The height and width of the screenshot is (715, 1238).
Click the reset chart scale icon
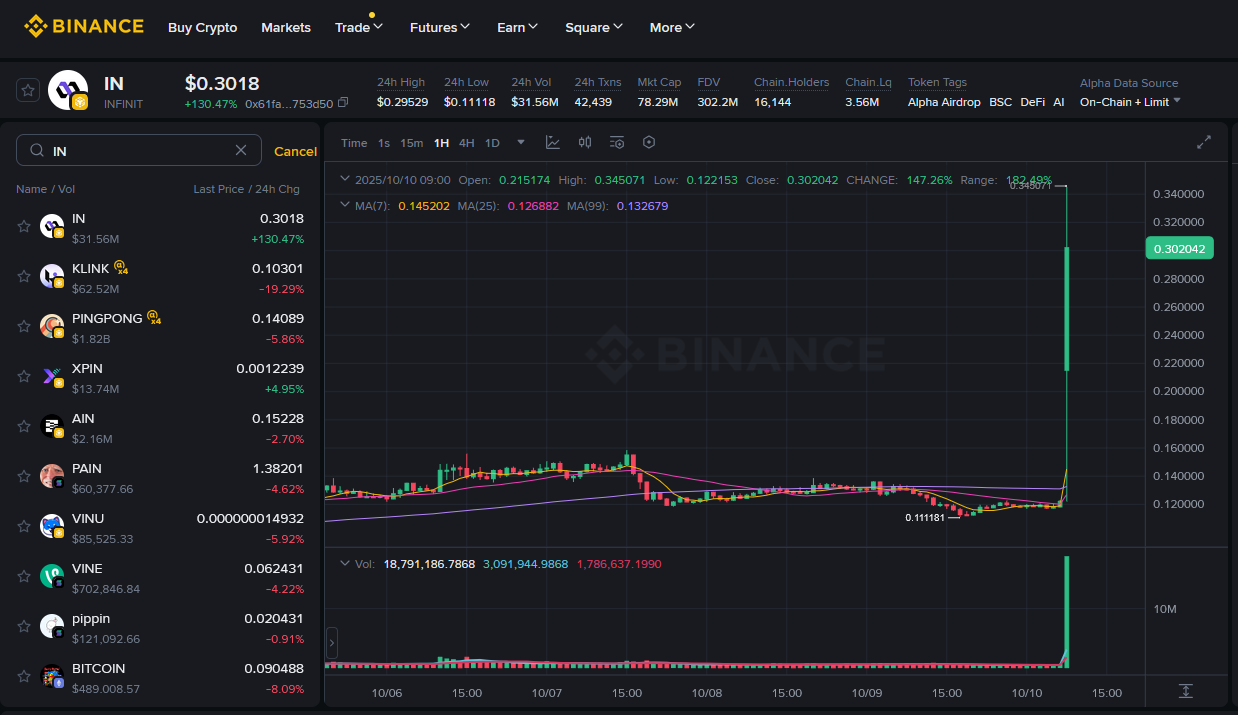(1185, 691)
